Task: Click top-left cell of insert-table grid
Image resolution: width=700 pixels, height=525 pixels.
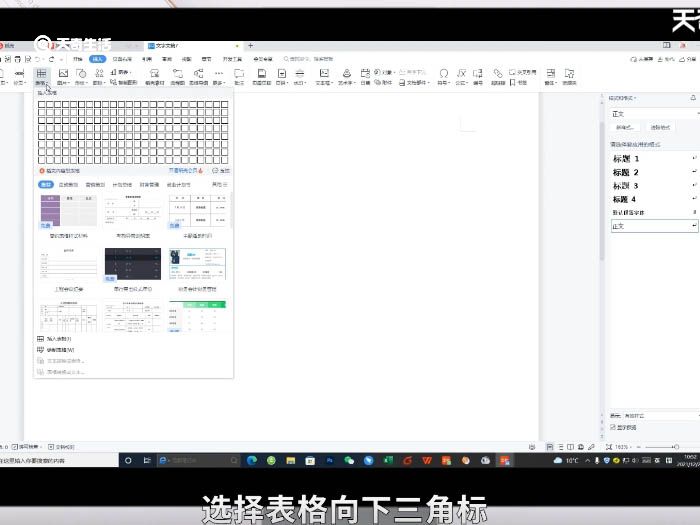Action: (42, 104)
